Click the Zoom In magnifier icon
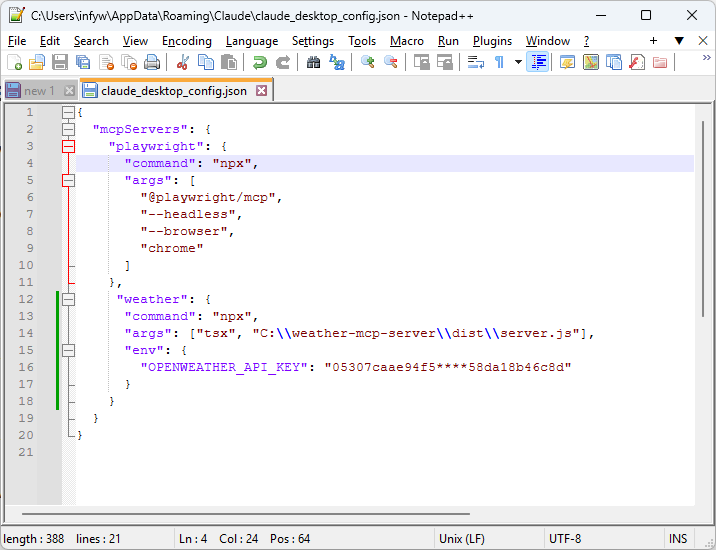The image size is (716, 550). tap(368, 62)
